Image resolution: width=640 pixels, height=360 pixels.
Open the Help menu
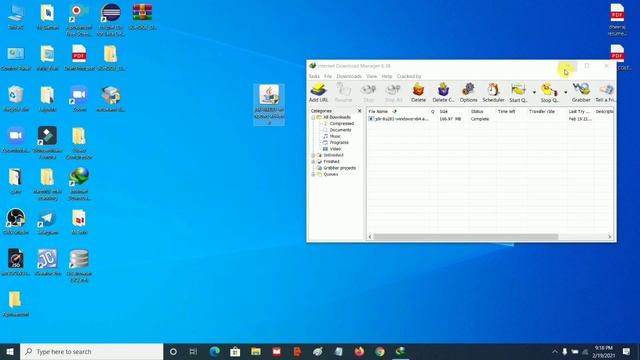click(x=387, y=76)
